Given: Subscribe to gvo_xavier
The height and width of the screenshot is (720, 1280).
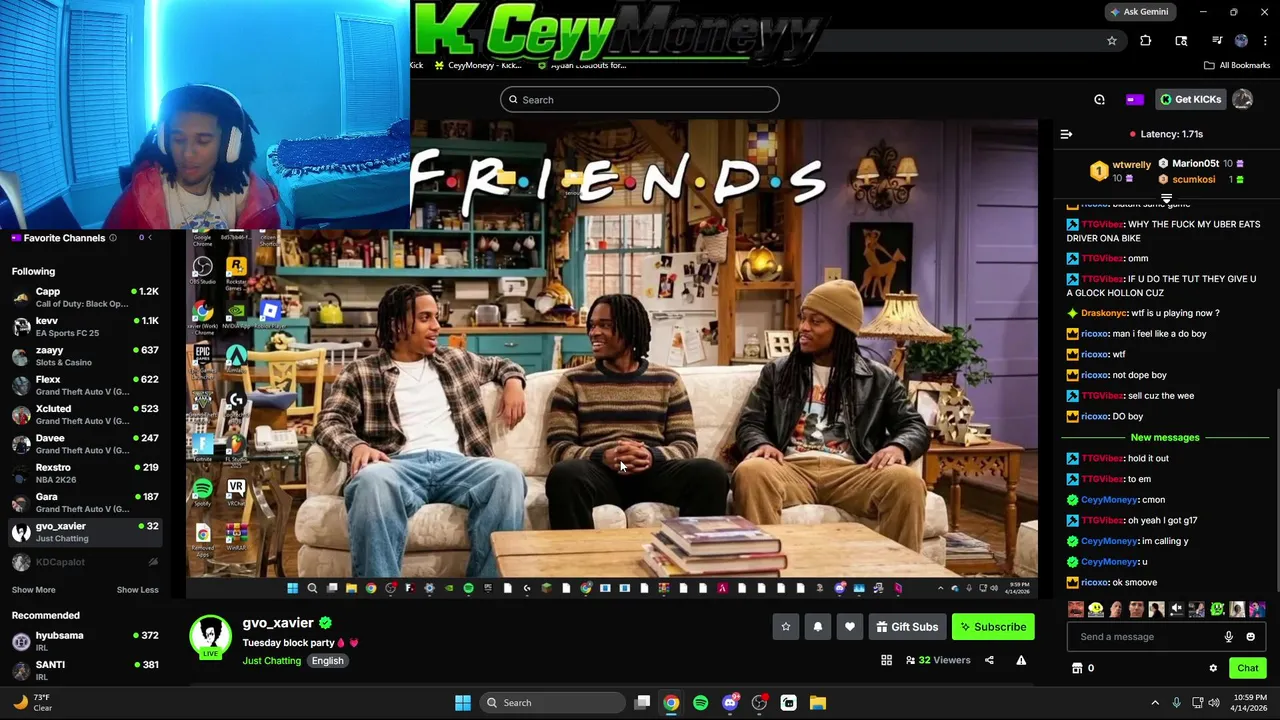Looking at the screenshot, I should click(x=993, y=627).
